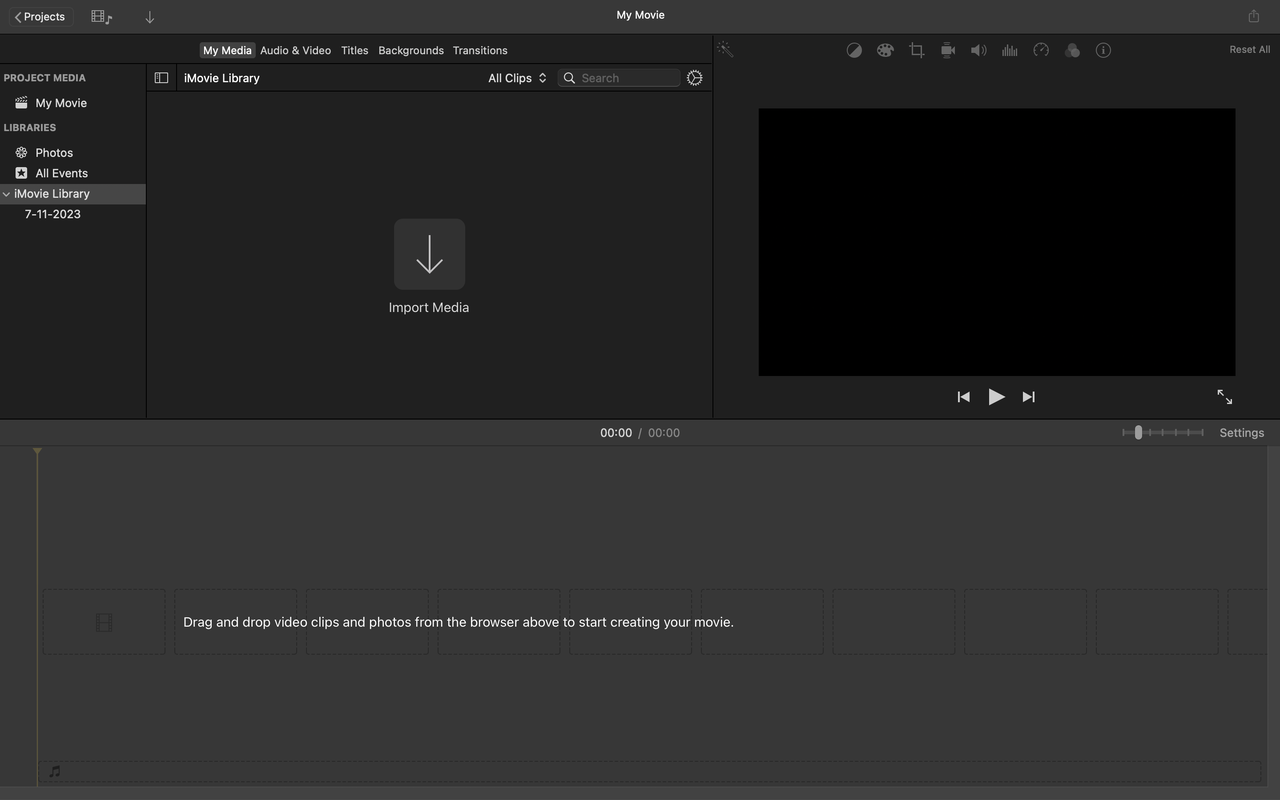Go back to Projects

[x=39, y=16]
